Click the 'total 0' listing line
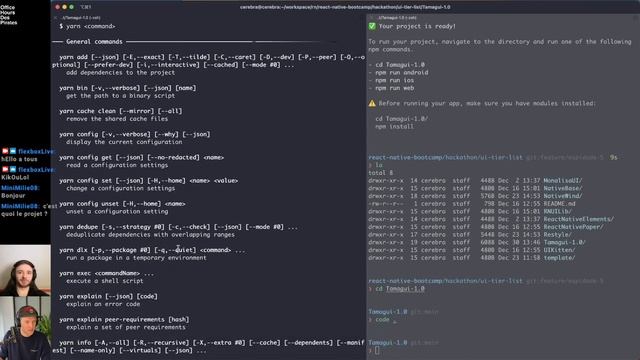640x360 pixels. pos(380,173)
